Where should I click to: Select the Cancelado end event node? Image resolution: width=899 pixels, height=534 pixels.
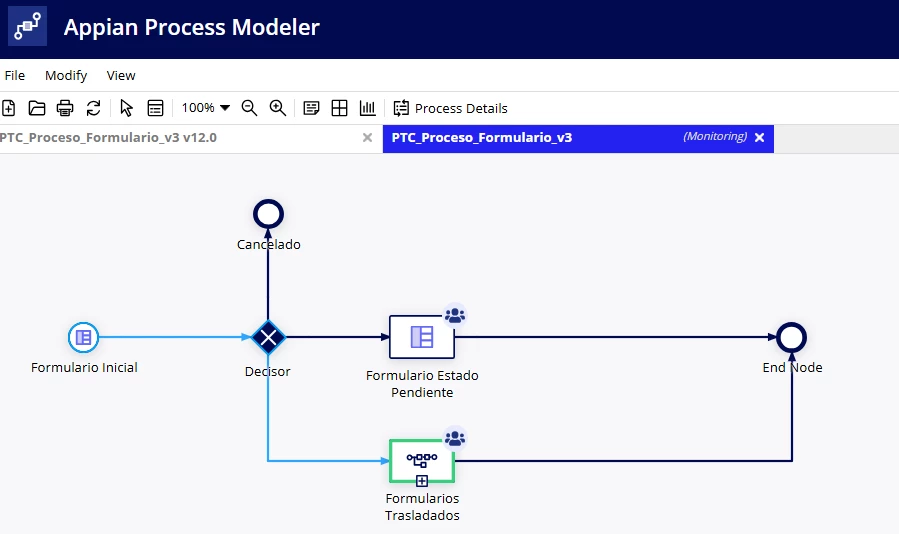(268, 215)
